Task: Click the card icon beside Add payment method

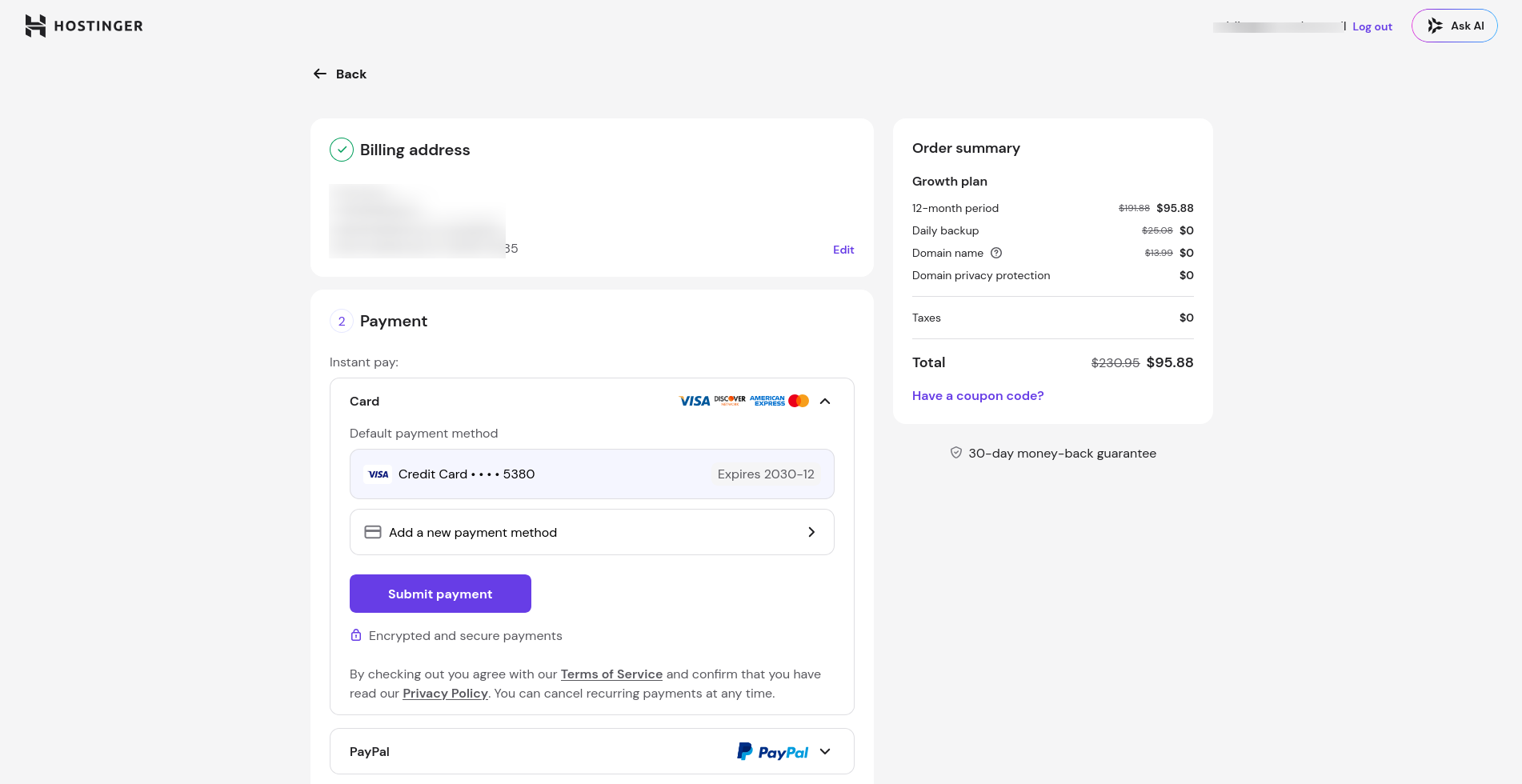Action: tap(373, 532)
